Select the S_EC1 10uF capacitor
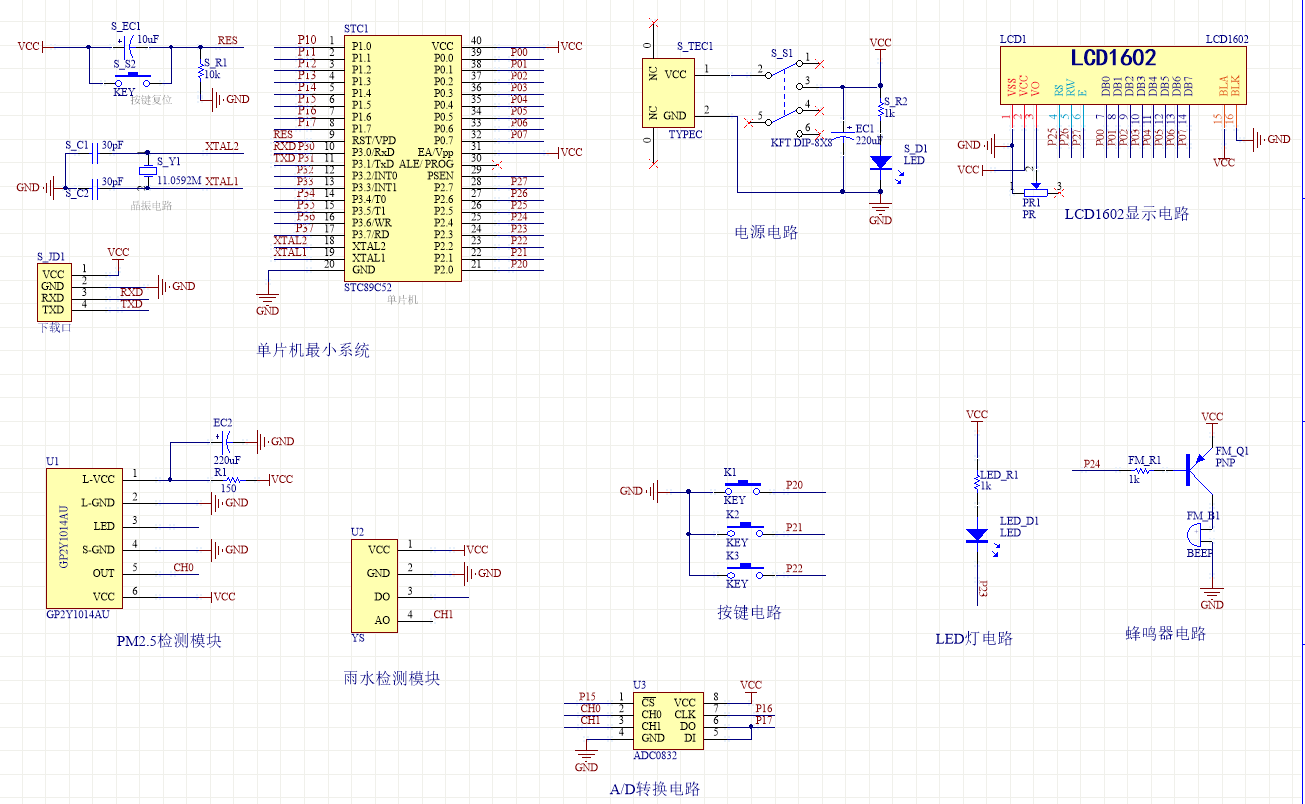Viewport: 1305px width, 804px height. tap(127, 46)
